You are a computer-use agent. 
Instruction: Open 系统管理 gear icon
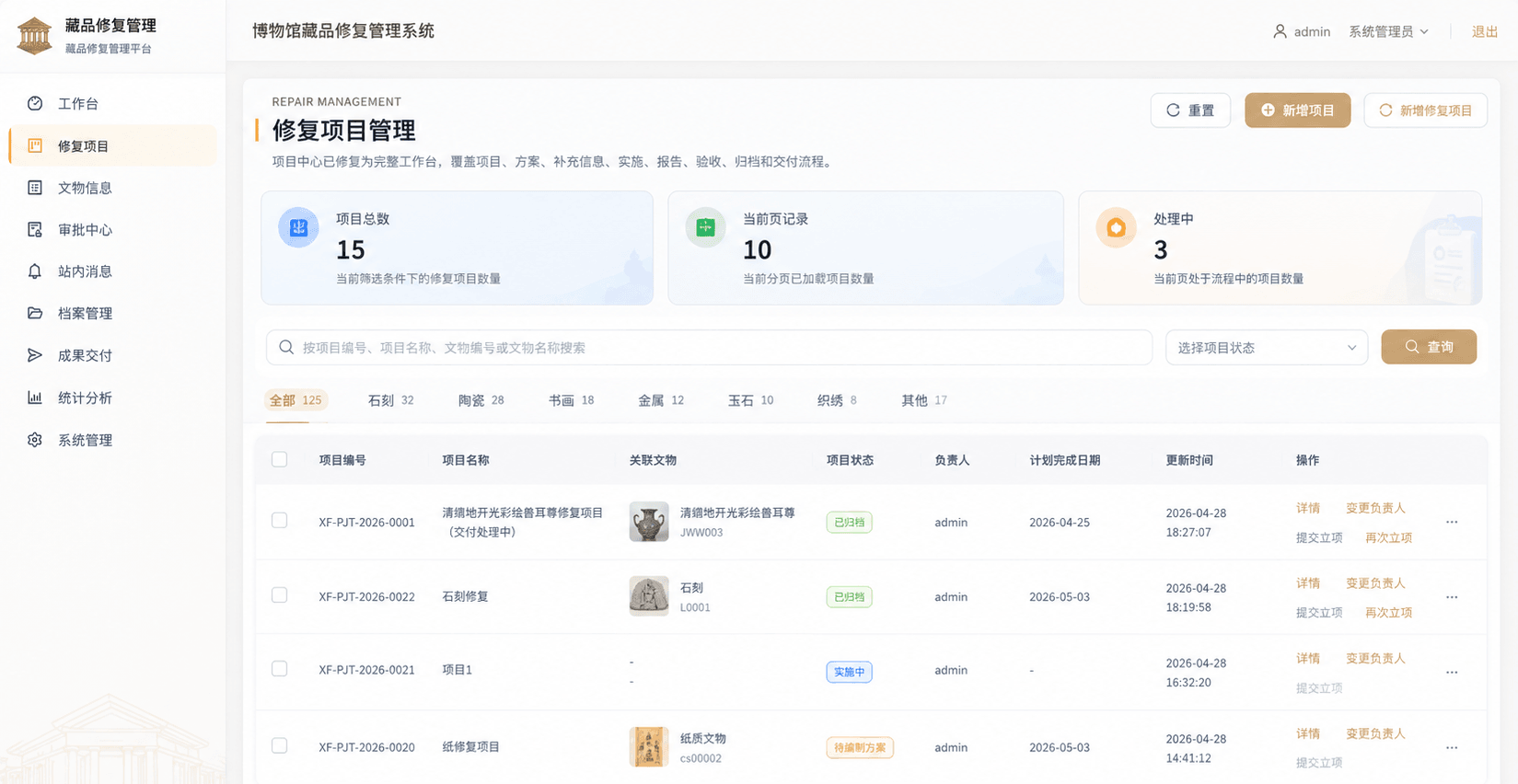pyautogui.click(x=35, y=440)
